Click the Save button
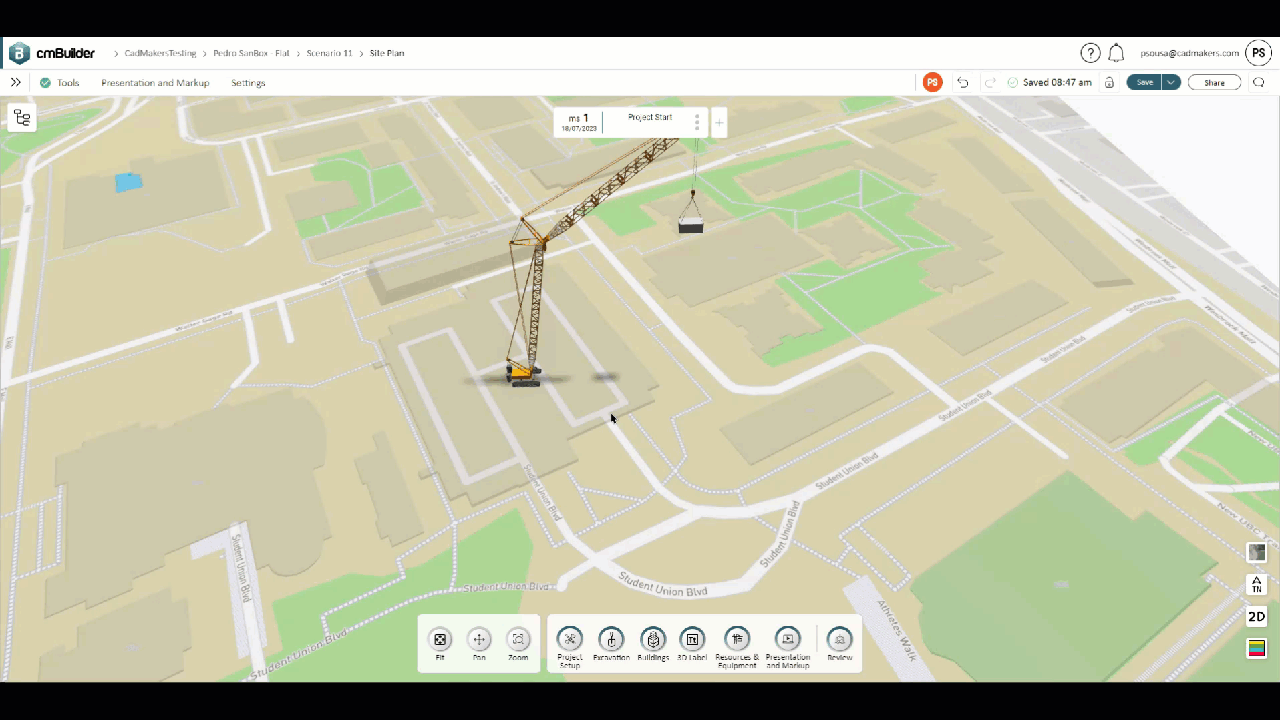Viewport: 1280px width, 720px height. point(1144,82)
